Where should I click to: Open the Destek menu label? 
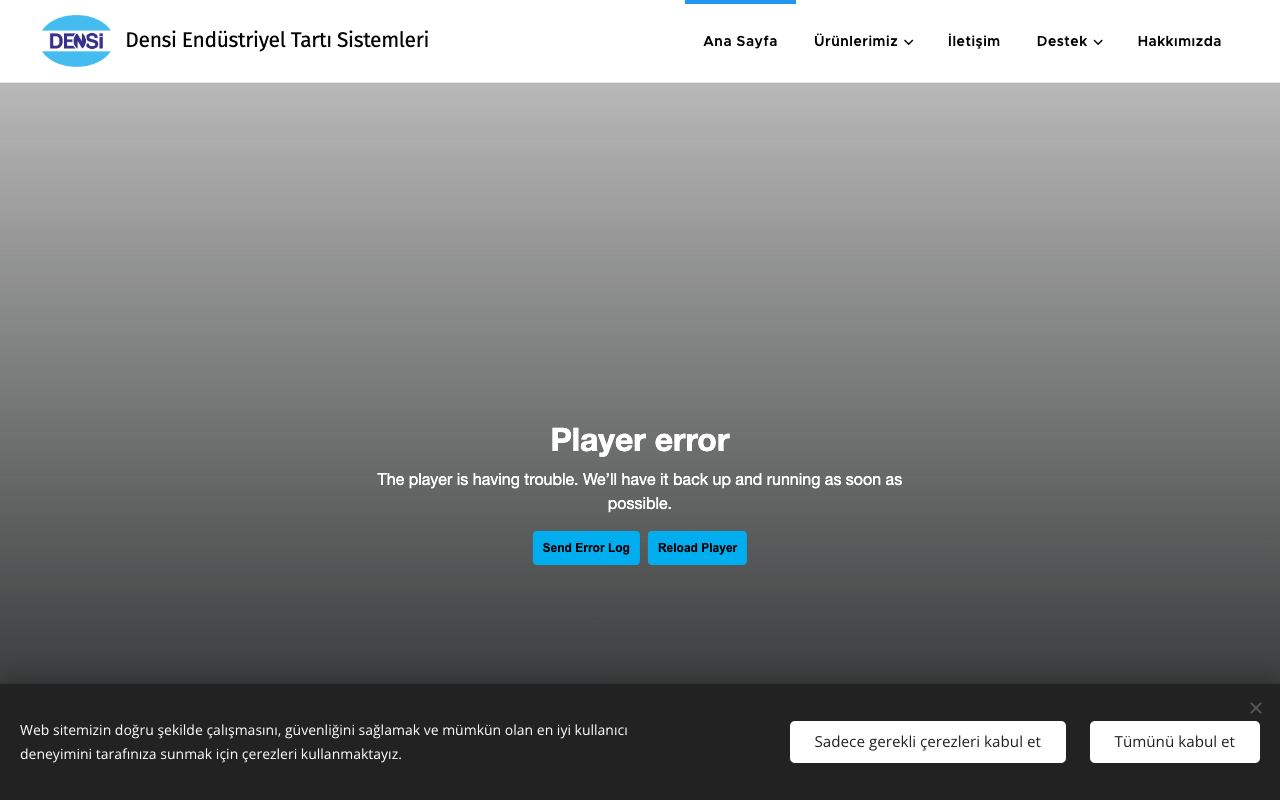pos(1062,41)
